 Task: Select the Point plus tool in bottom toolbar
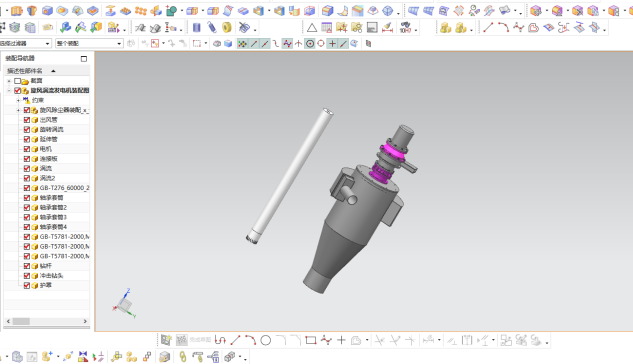tap(341, 340)
